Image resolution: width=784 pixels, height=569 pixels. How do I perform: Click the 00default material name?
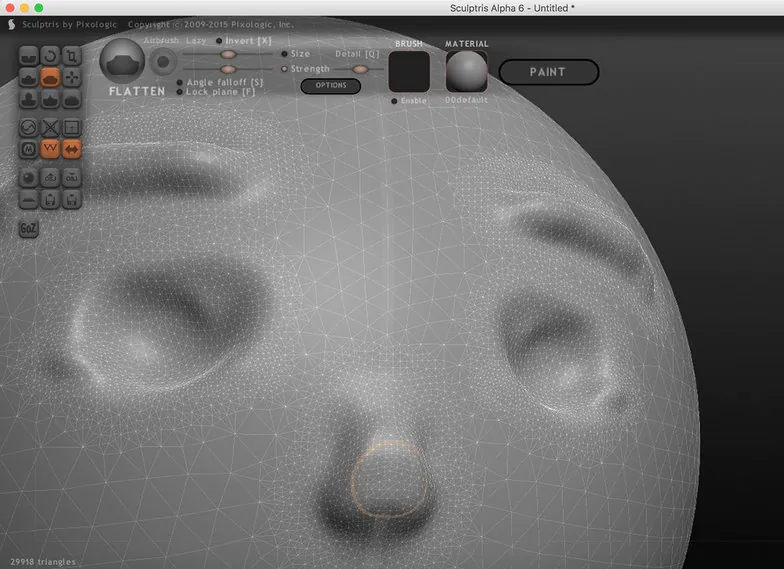pos(466,100)
